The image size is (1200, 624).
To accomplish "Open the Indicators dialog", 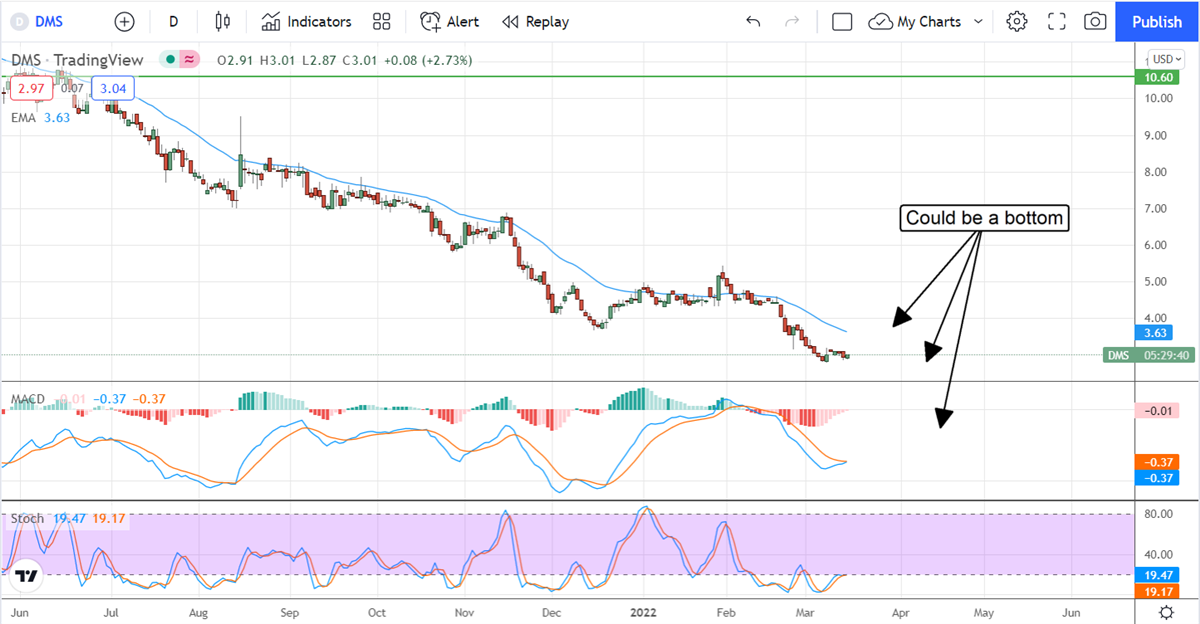I will click(307, 21).
